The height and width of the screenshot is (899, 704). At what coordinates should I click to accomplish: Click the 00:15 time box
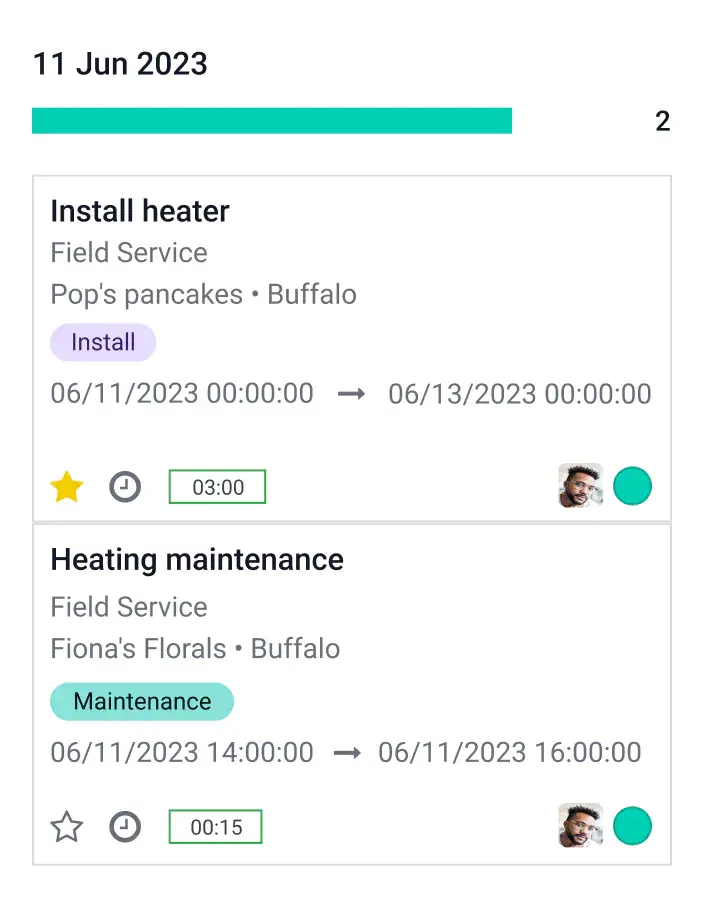215,827
